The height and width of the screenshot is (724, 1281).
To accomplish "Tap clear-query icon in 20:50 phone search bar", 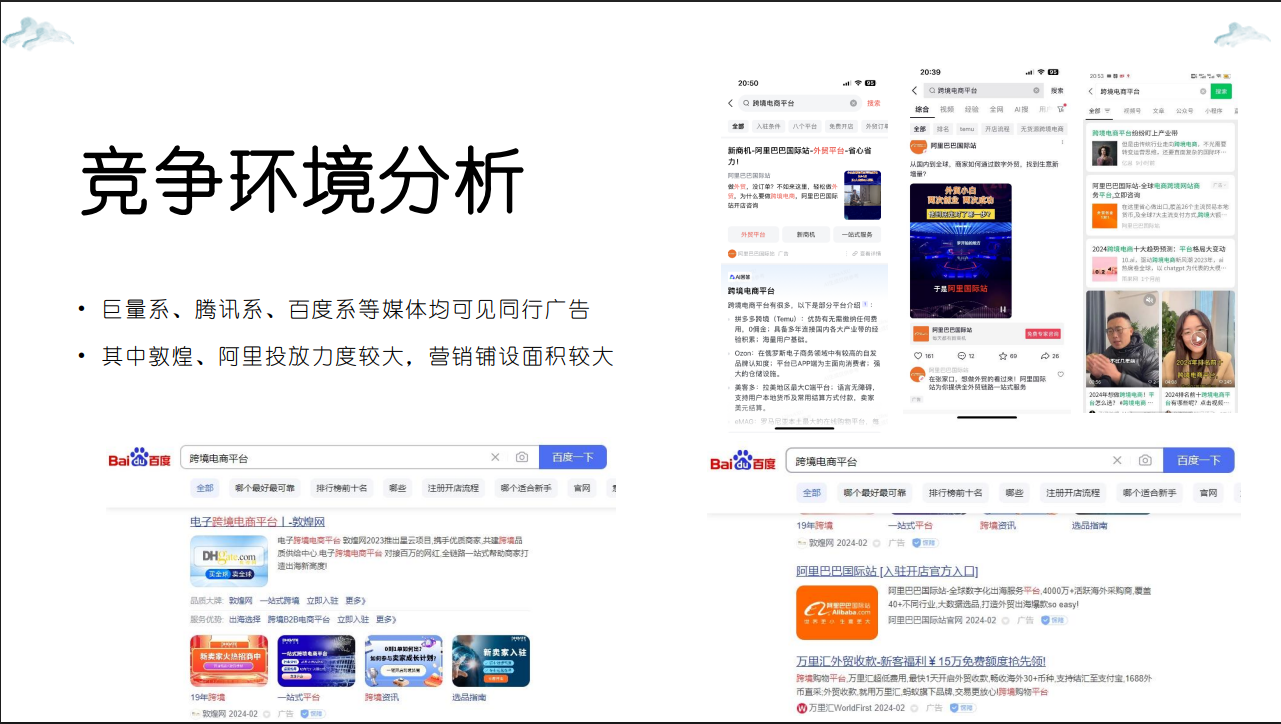I will tap(853, 103).
